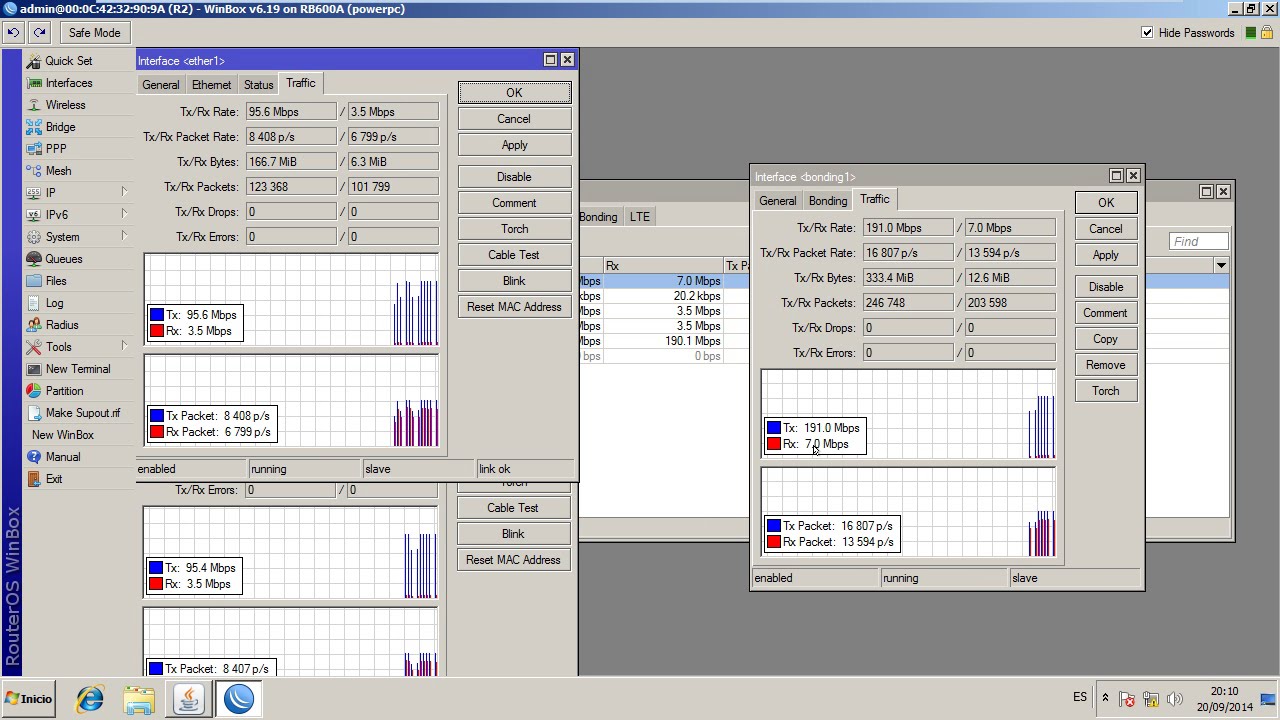Screen dimensions: 1280x720
Task: Select Traffic tab in ether1 window
Action: pyautogui.click(x=300, y=83)
